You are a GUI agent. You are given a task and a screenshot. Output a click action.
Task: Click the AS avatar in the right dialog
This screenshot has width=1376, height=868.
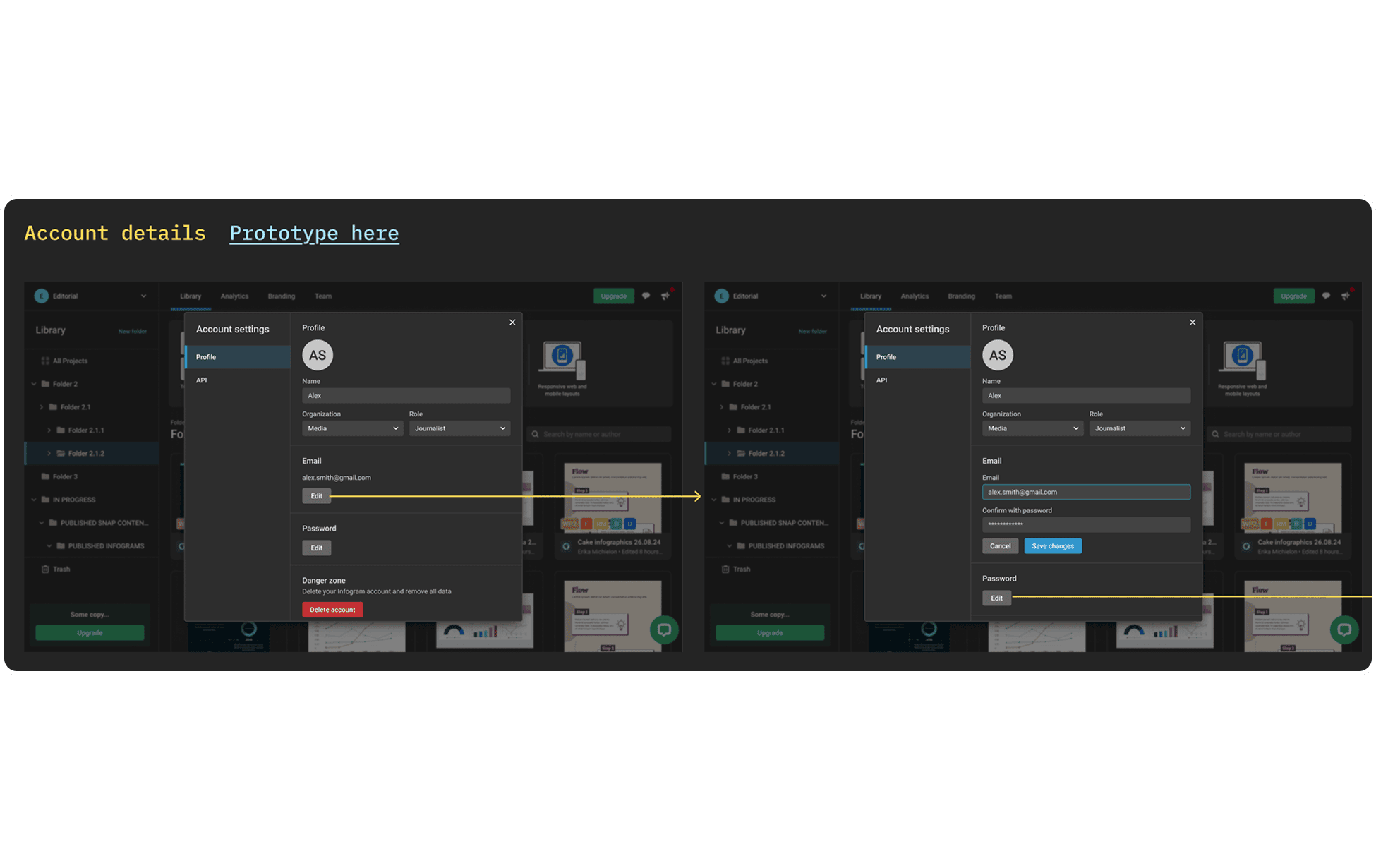[x=998, y=355]
